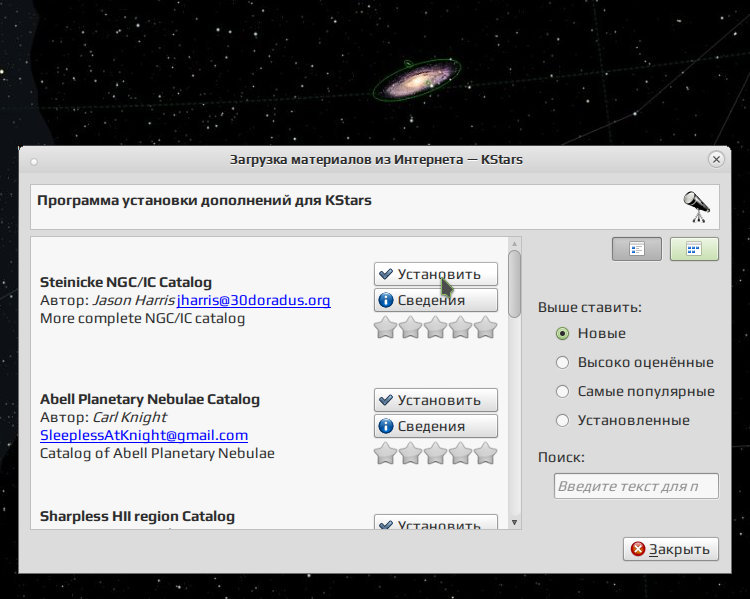
Task: Open jharris@30doradus.org email link
Action: [254, 300]
